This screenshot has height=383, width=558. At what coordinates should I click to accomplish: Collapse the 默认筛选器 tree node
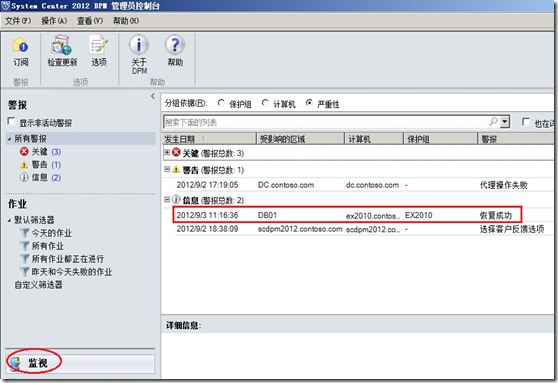[x=9, y=220]
